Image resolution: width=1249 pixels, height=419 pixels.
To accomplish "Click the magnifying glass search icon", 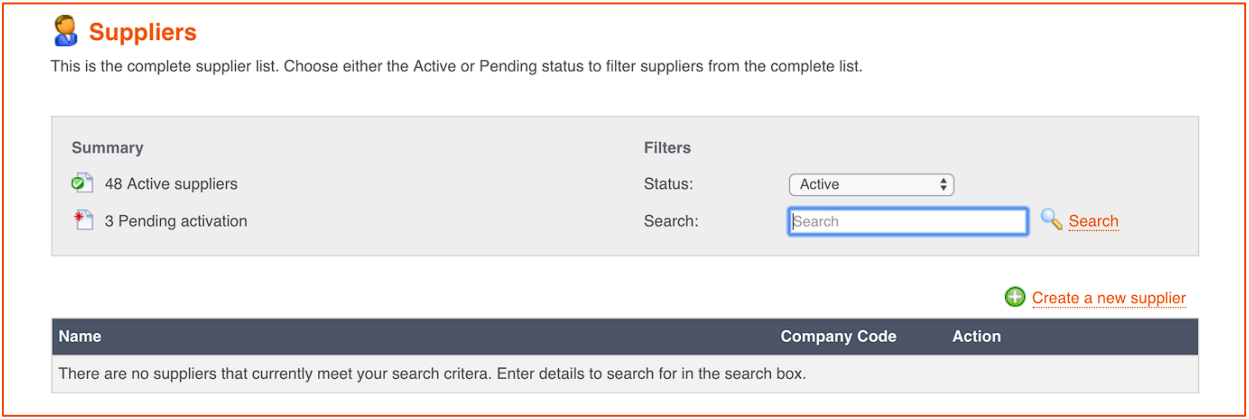I will pos(1051,220).
